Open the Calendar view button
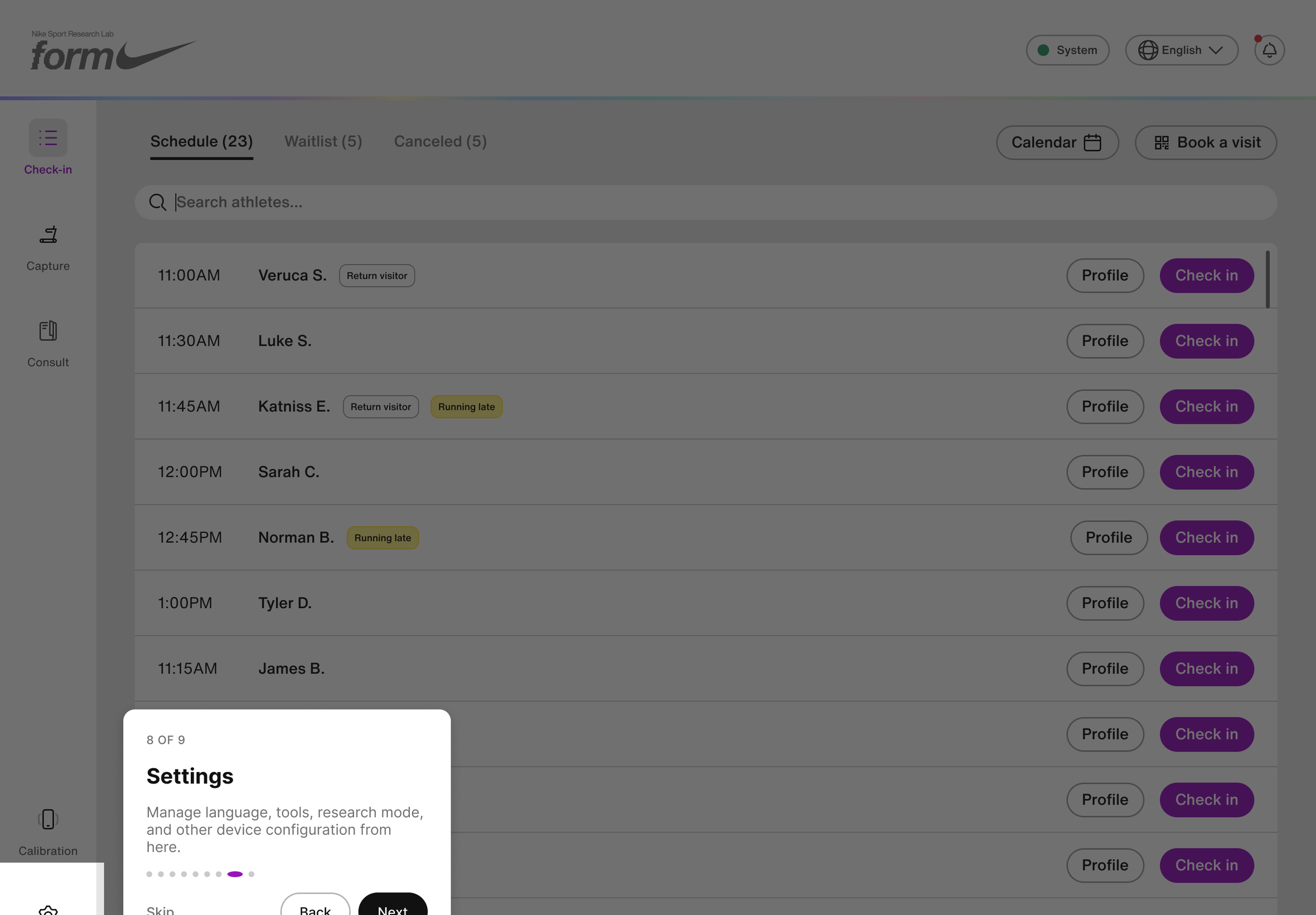 1057,143
